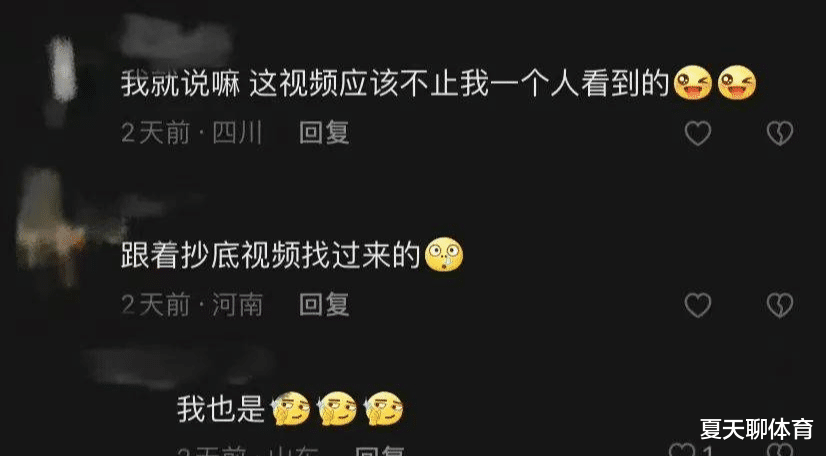Dislike the 四川 comment with broken heart
The image size is (826, 456).
point(780,133)
